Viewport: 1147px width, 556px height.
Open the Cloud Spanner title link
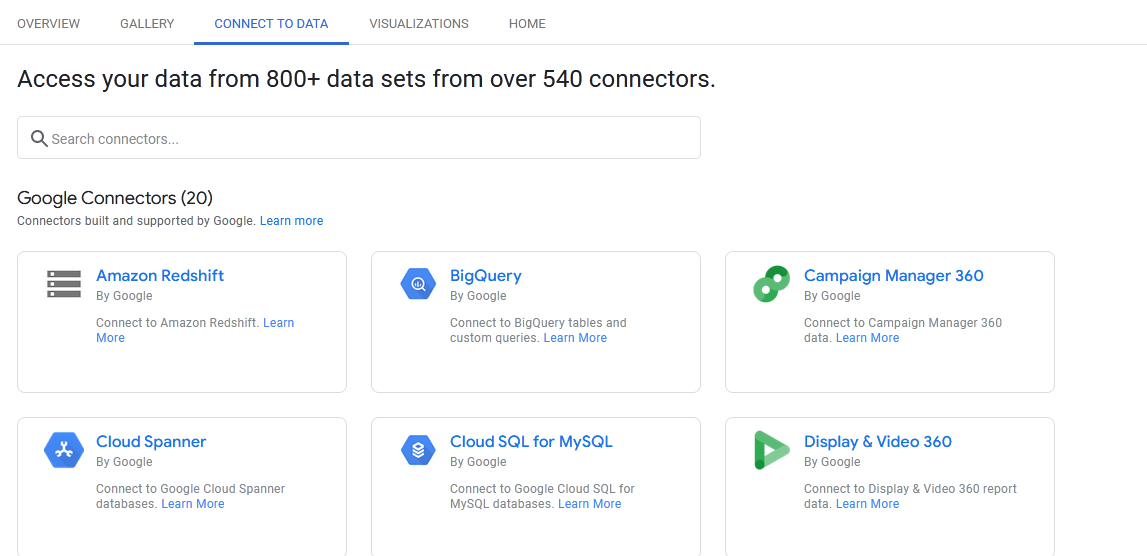pos(151,442)
